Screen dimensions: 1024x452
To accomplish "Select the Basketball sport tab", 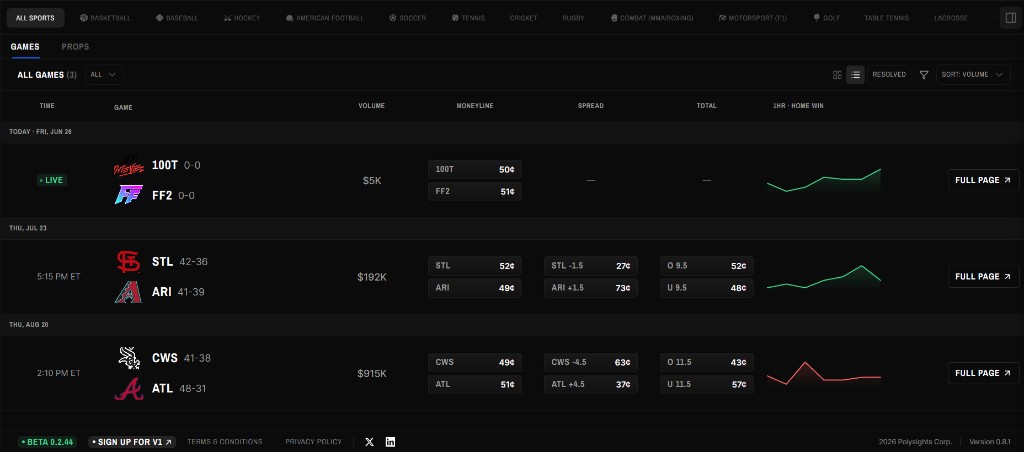I will (105, 18).
